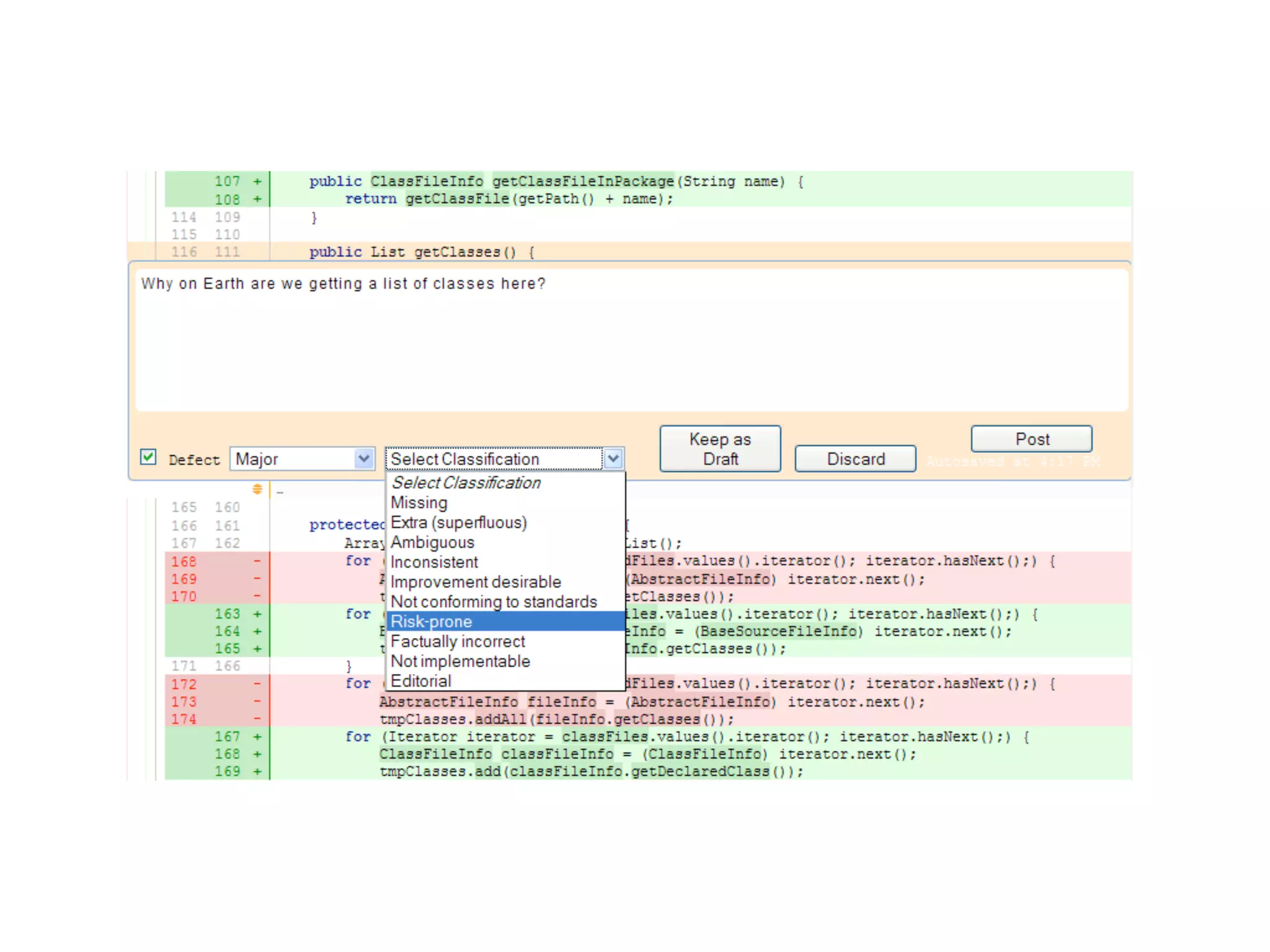The height and width of the screenshot is (952, 1270).
Task: Post the review comment
Action: tap(1031, 439)
